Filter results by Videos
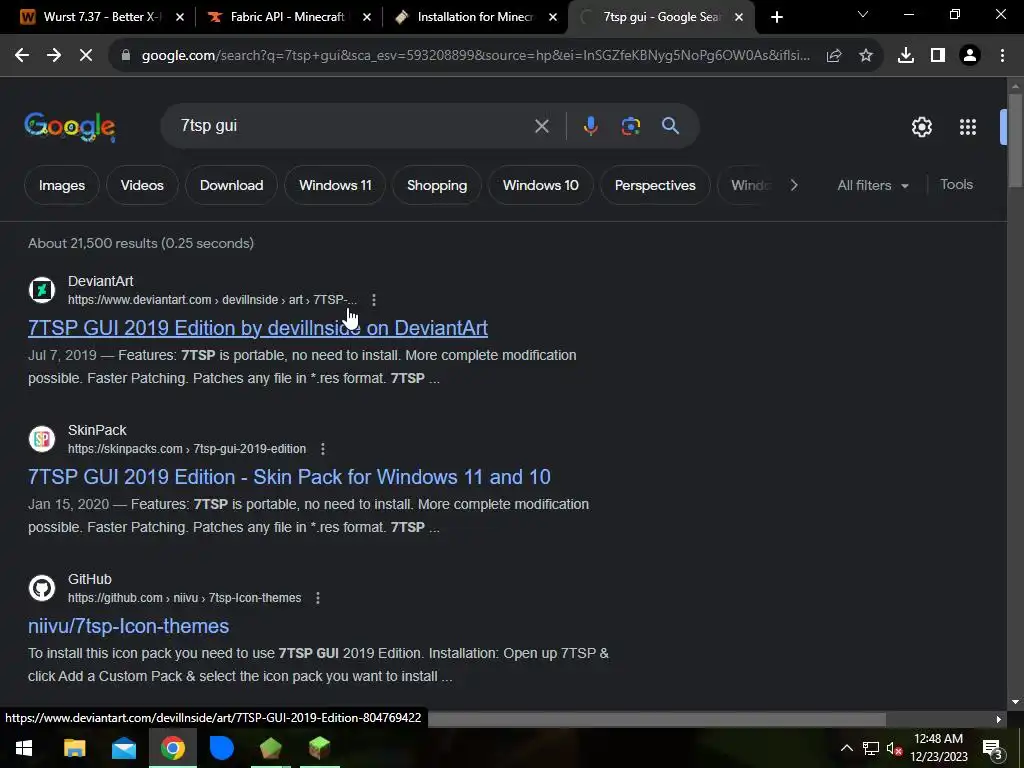This screenshot has height=768, width=1024. click(142, 185)
